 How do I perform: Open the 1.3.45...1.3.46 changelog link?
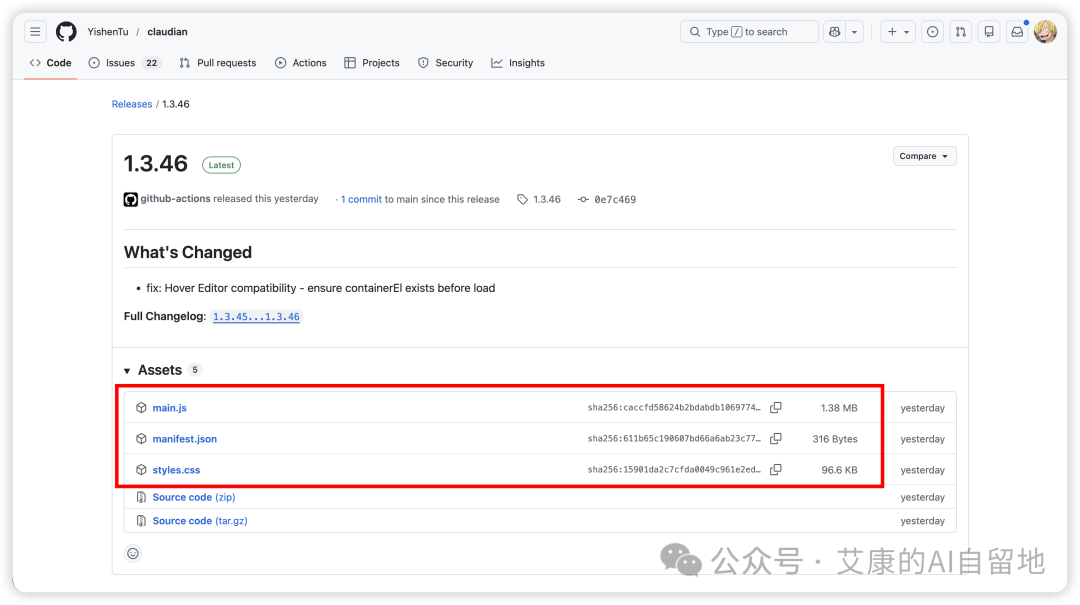tap(256, 317)
